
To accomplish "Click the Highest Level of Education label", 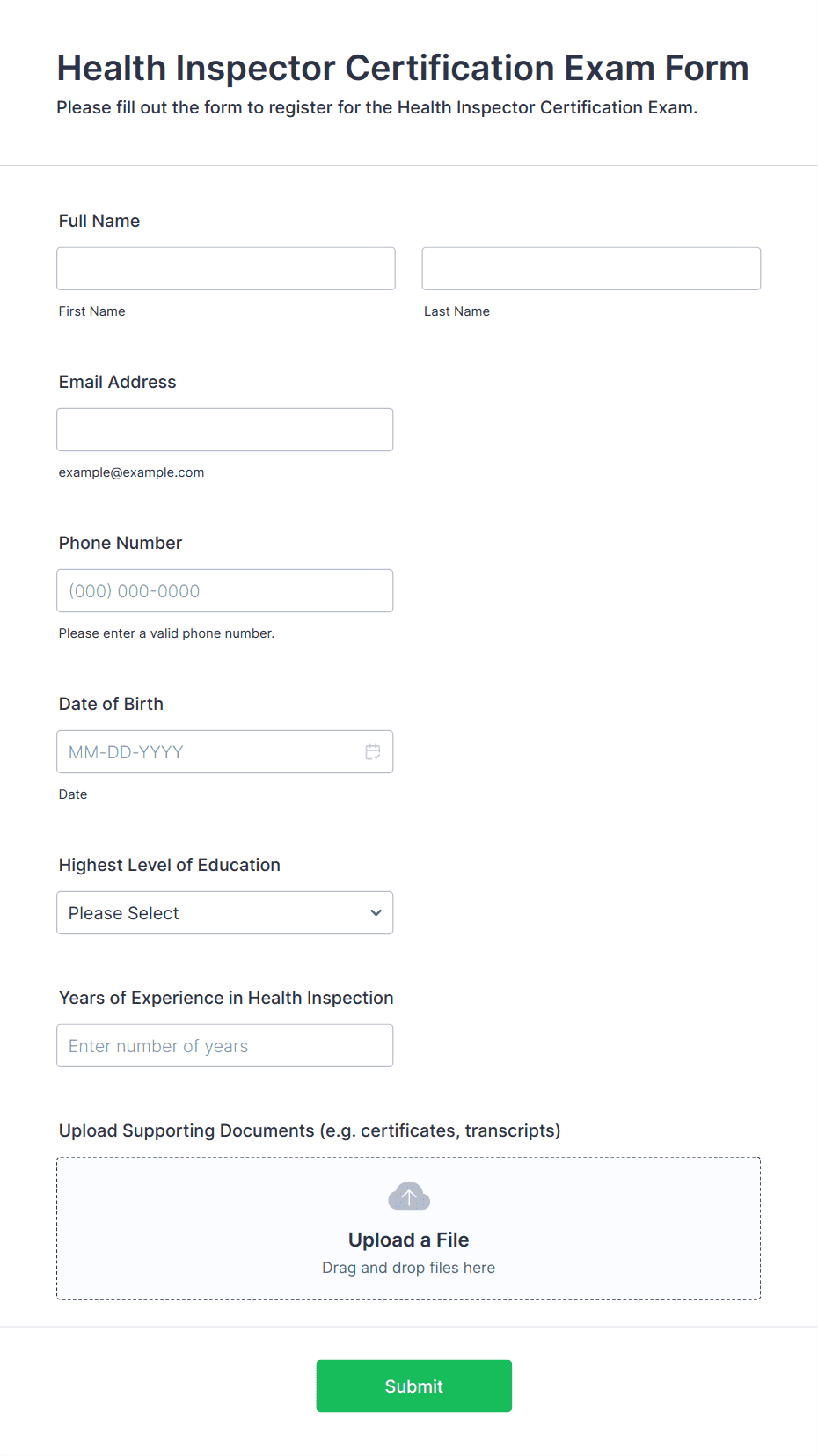I will (x=170, y=865).
